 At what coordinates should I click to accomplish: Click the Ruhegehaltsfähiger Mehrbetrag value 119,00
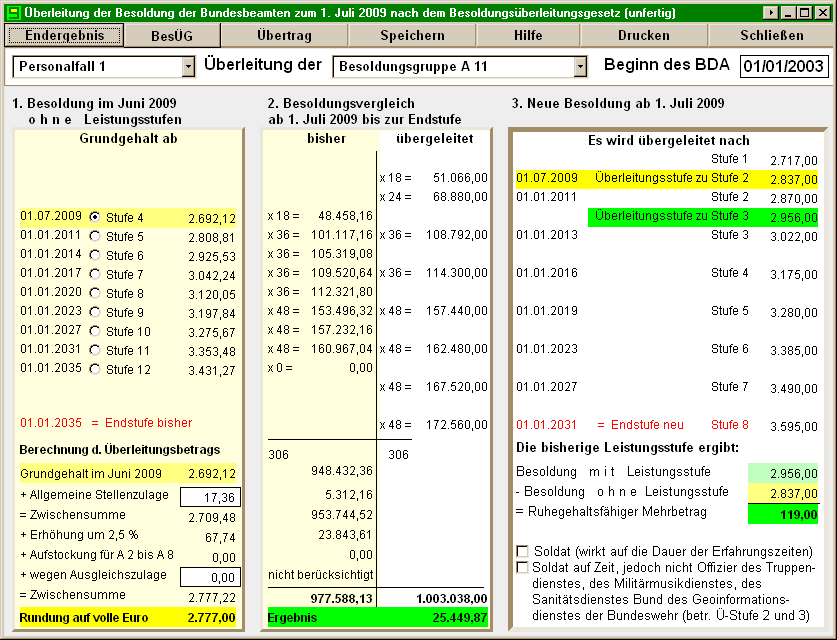[x=799, y=515]
